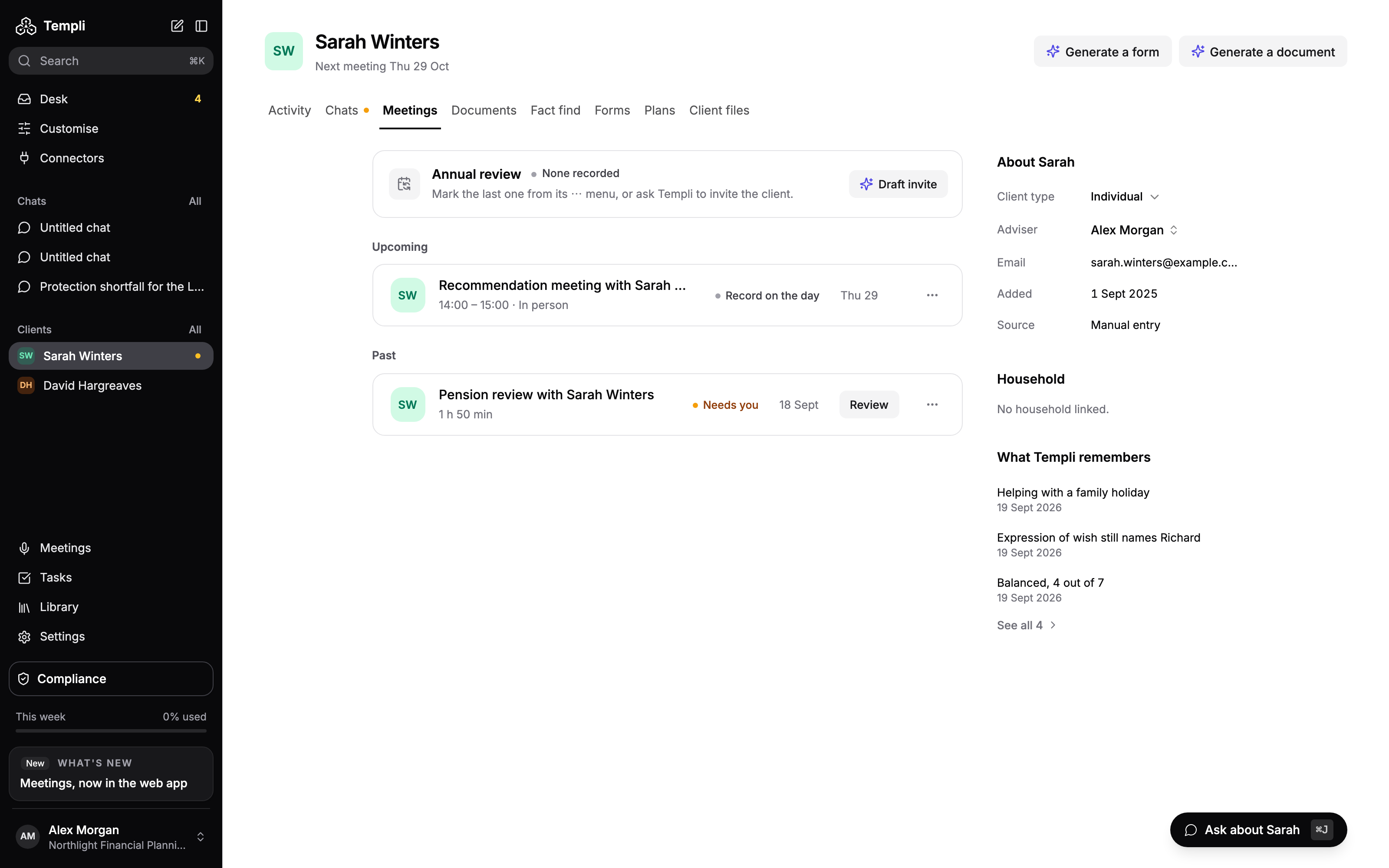1389x868 pixels.
Task: Expand the Client type Individual dropdown
Action: coord(1124,196)
